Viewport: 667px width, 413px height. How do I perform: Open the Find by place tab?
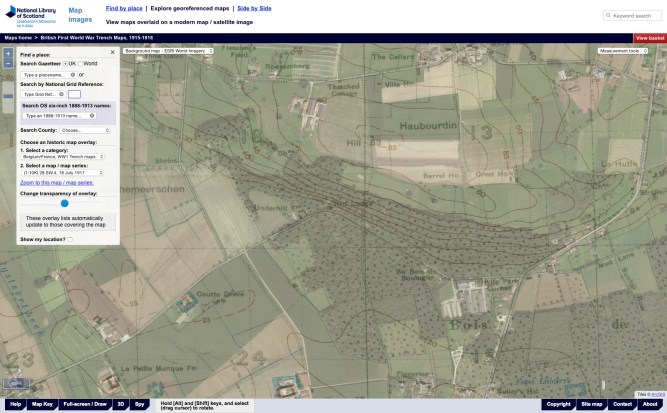click(124, 8)
